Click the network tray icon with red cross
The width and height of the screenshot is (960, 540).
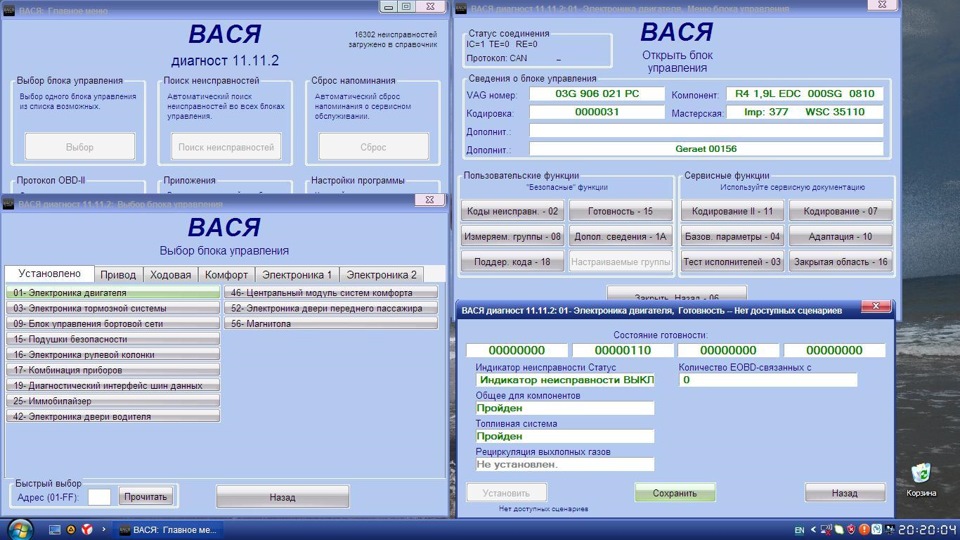(827, 530)
